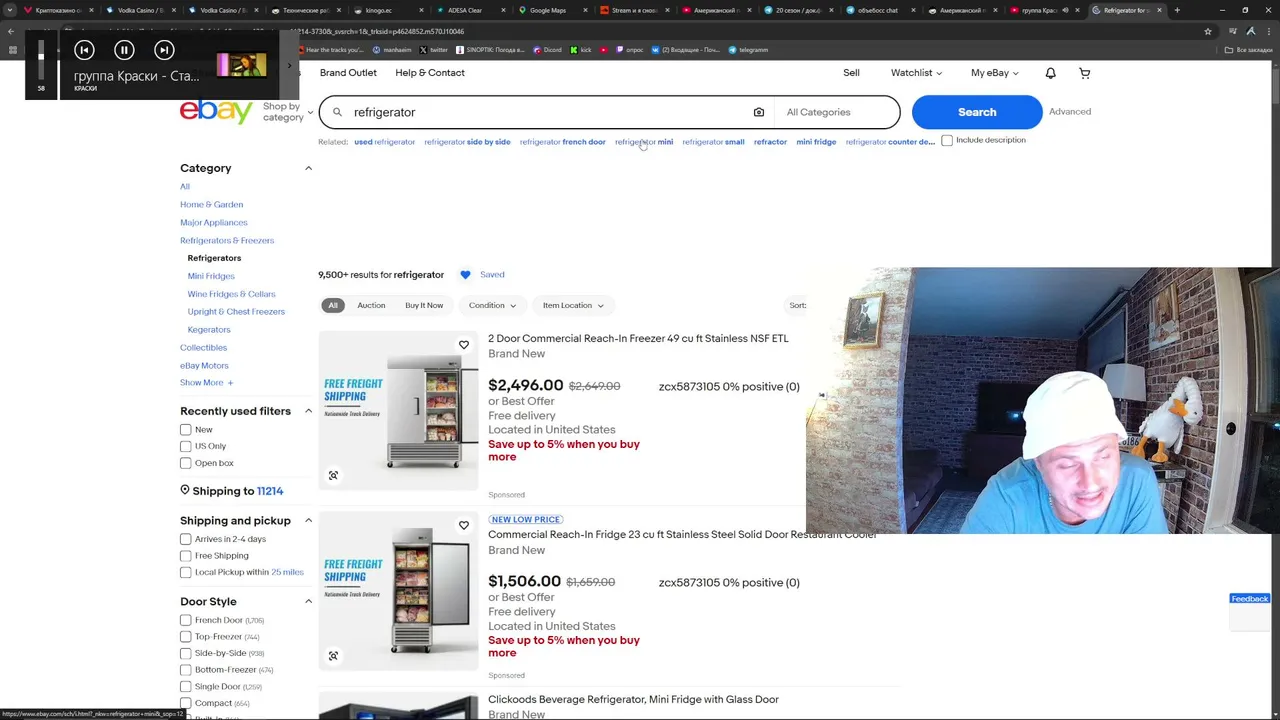Skip to previous track in media overlay
This screenshot has width=1280, height=720.
(x=84, y=50)
